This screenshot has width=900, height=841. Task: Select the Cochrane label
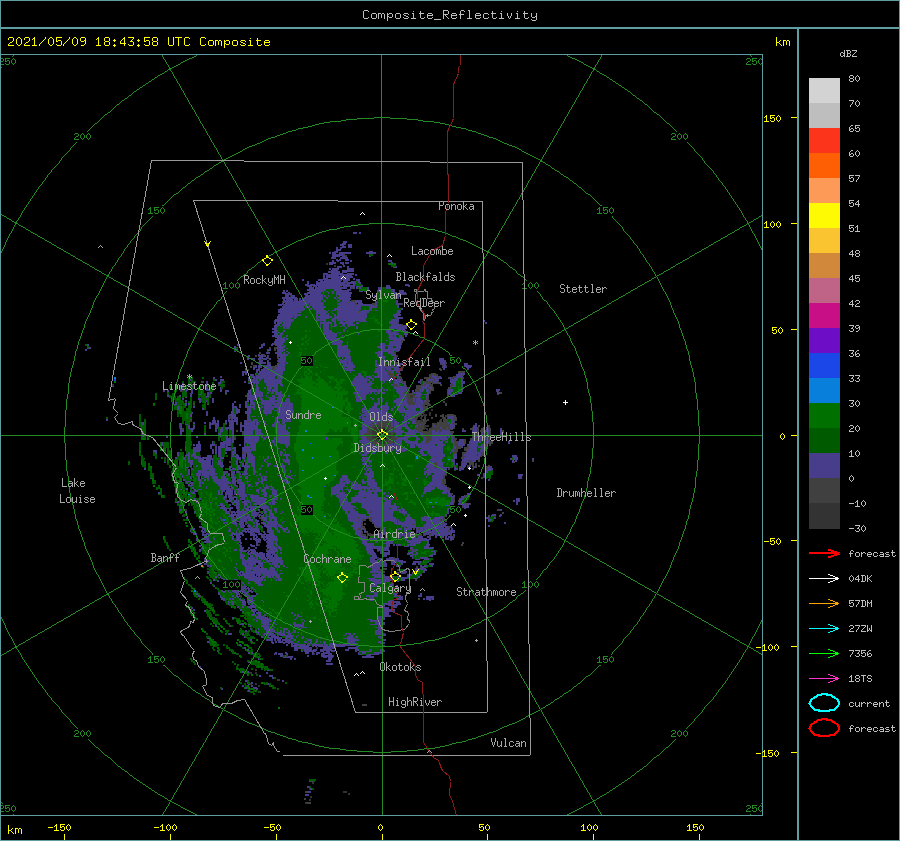(x=327, y=559)
